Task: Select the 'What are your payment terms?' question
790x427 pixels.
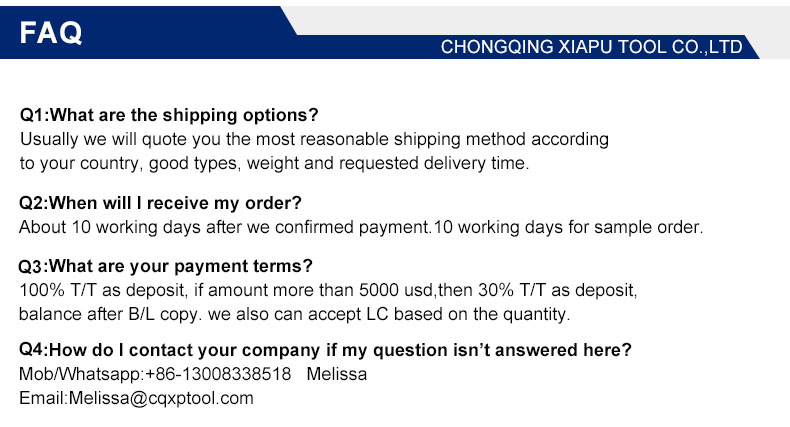Action: click(166, 266)
